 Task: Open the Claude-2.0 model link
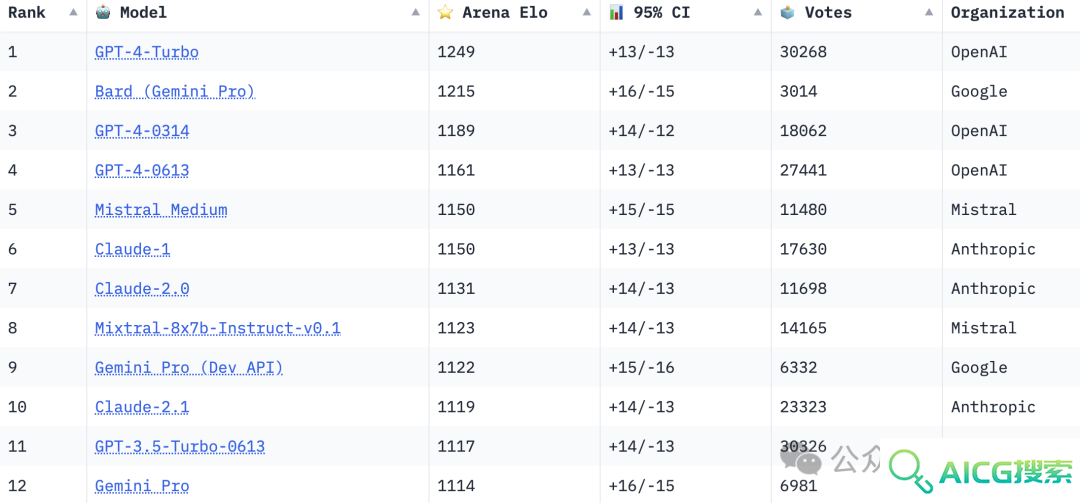(x=142, y=289)
